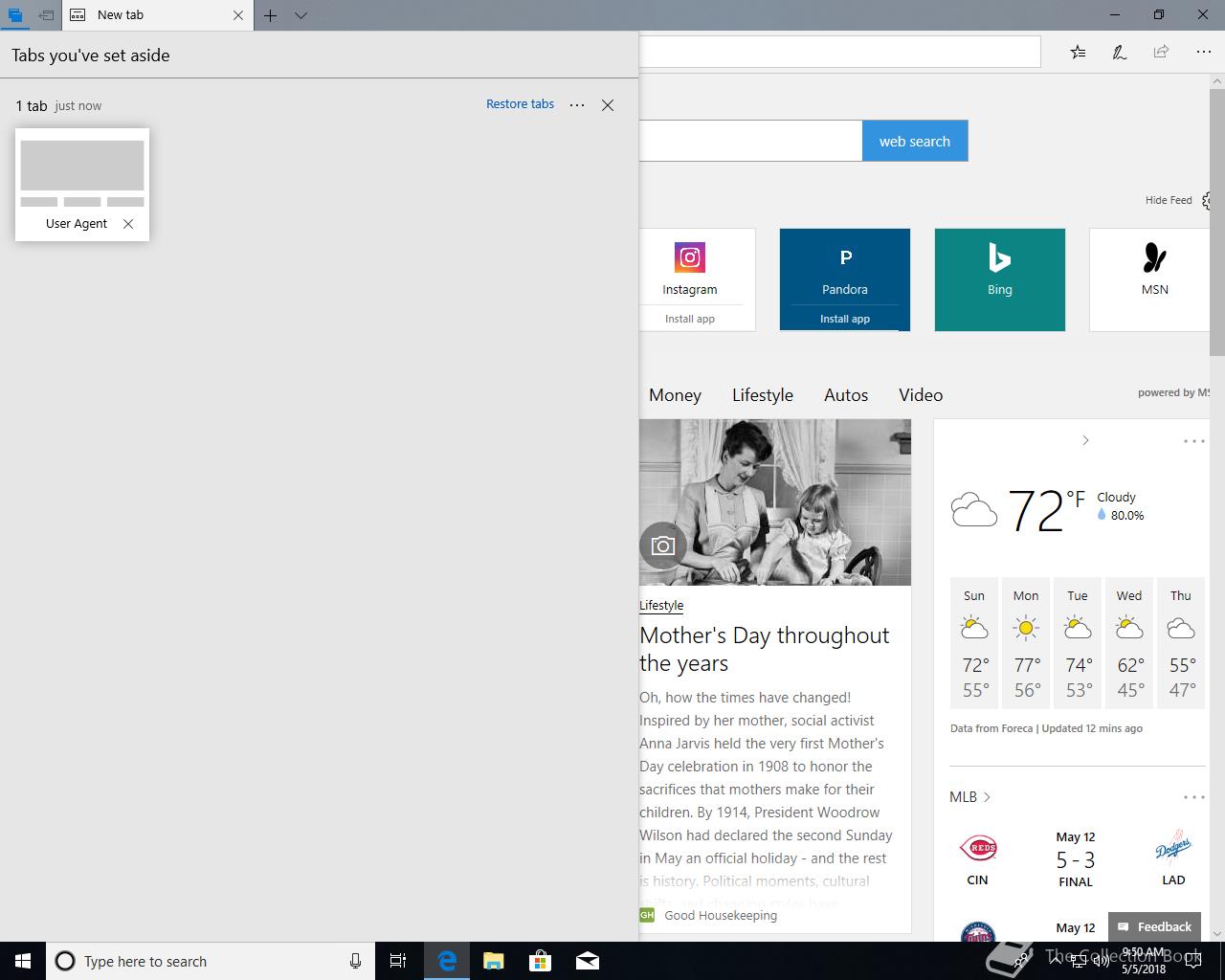Focus the Bing search input box
Viewport: 1225px width, 980px height.
tap(750, 141)
